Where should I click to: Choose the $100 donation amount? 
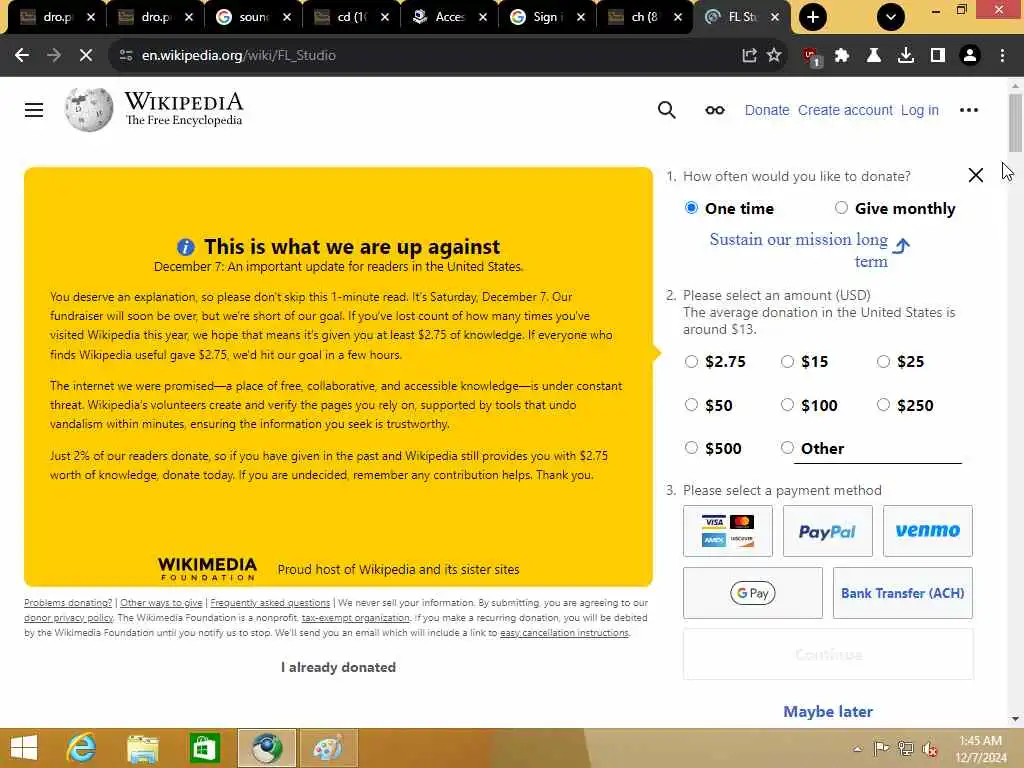(787, 405)
